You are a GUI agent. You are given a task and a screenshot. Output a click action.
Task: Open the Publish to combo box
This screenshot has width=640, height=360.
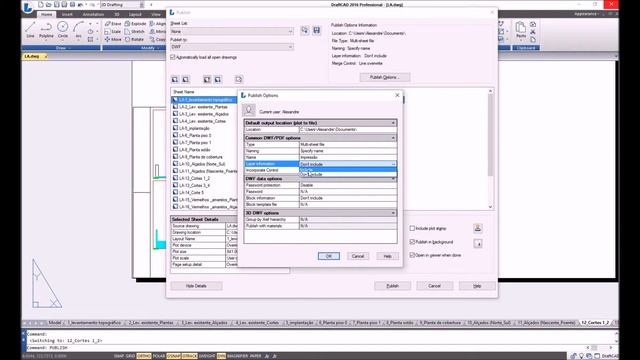[x=232, y=47]
